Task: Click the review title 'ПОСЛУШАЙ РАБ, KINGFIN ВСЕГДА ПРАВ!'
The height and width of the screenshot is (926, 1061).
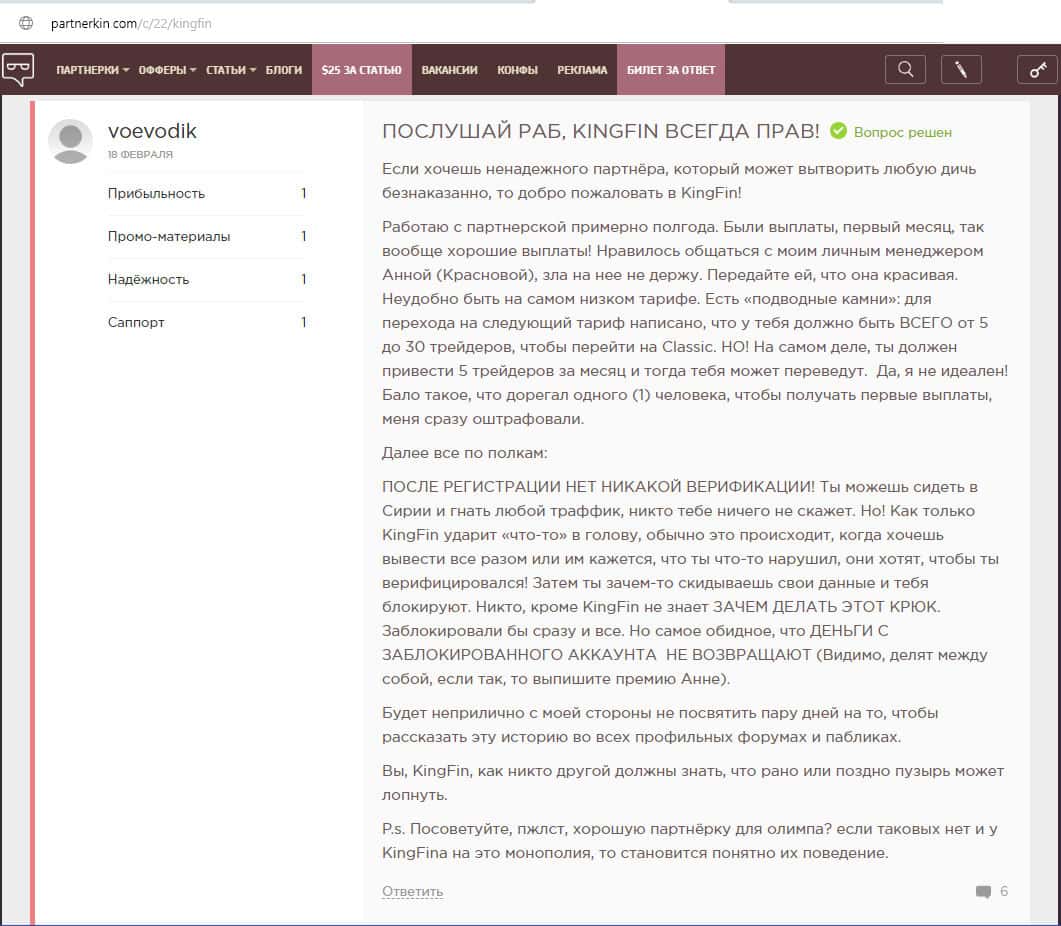Action: click(601, 131)
